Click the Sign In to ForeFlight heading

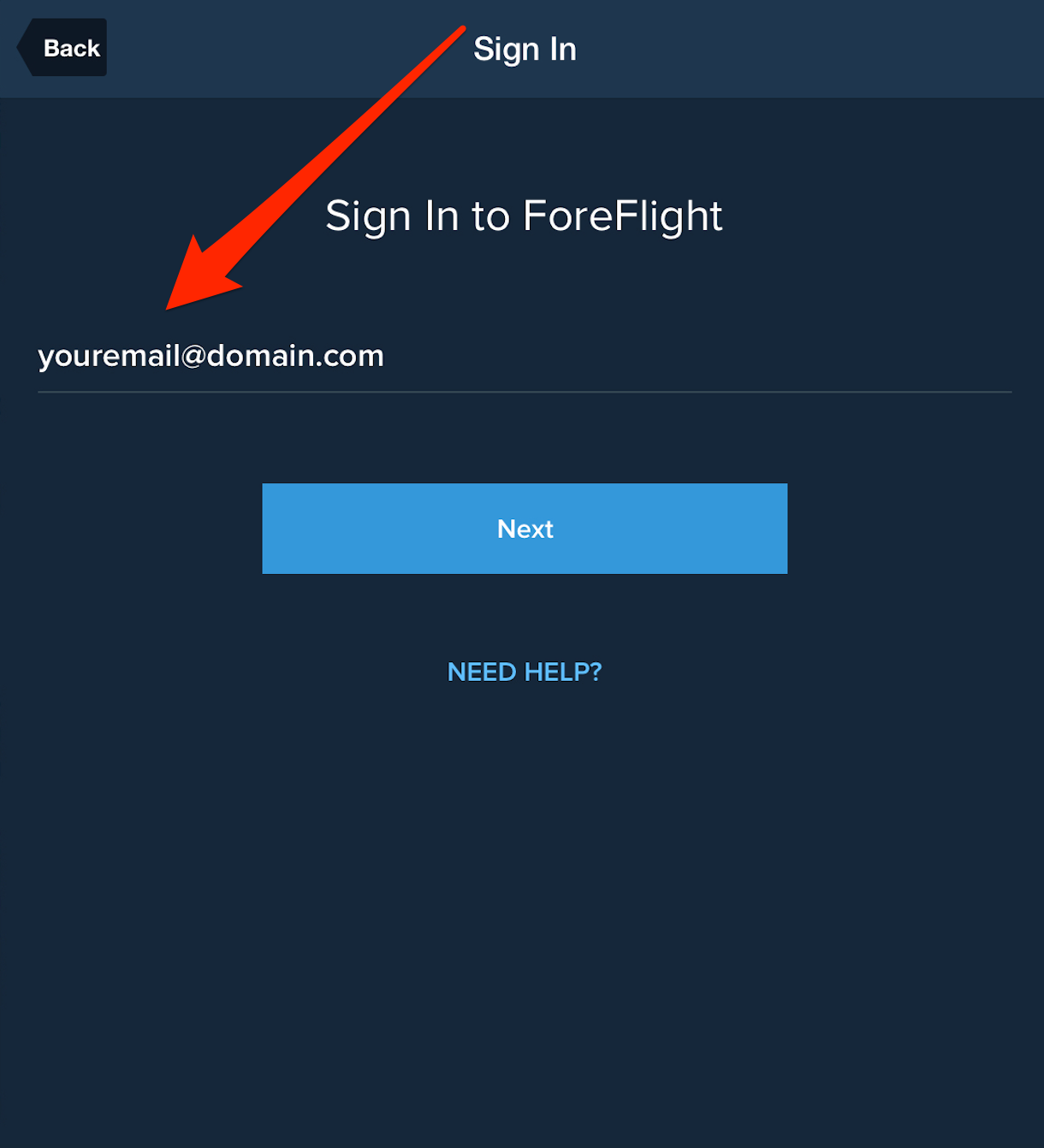coord(524,216)
